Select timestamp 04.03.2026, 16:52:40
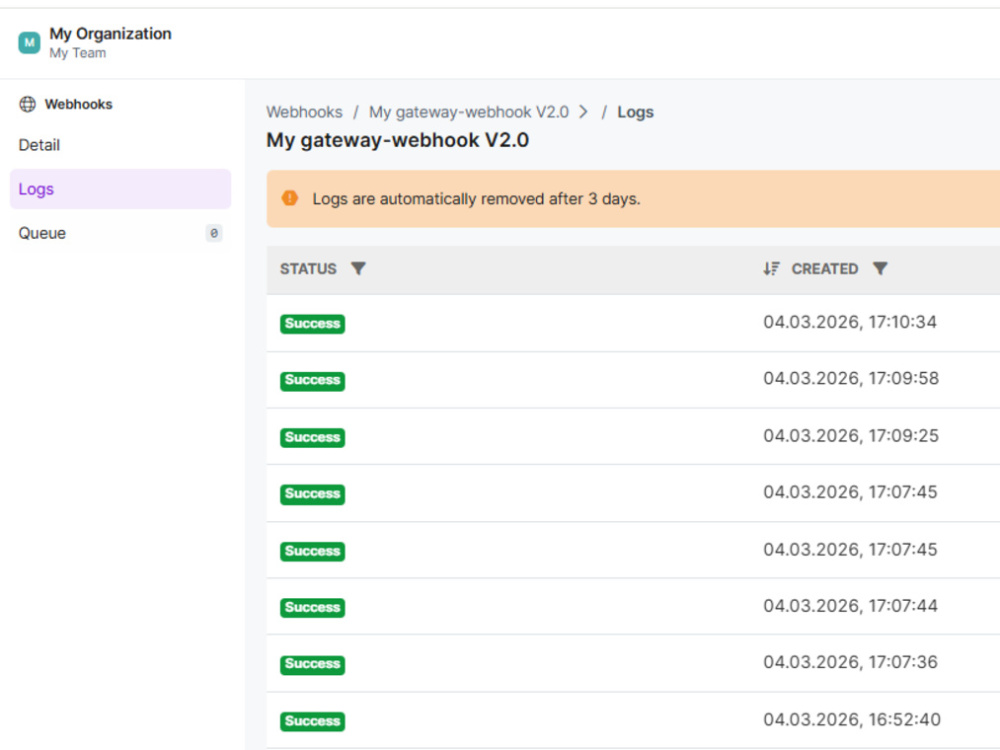Image resolution: width=1000 pixels, height=750 pixels. [x=851, y=719]
